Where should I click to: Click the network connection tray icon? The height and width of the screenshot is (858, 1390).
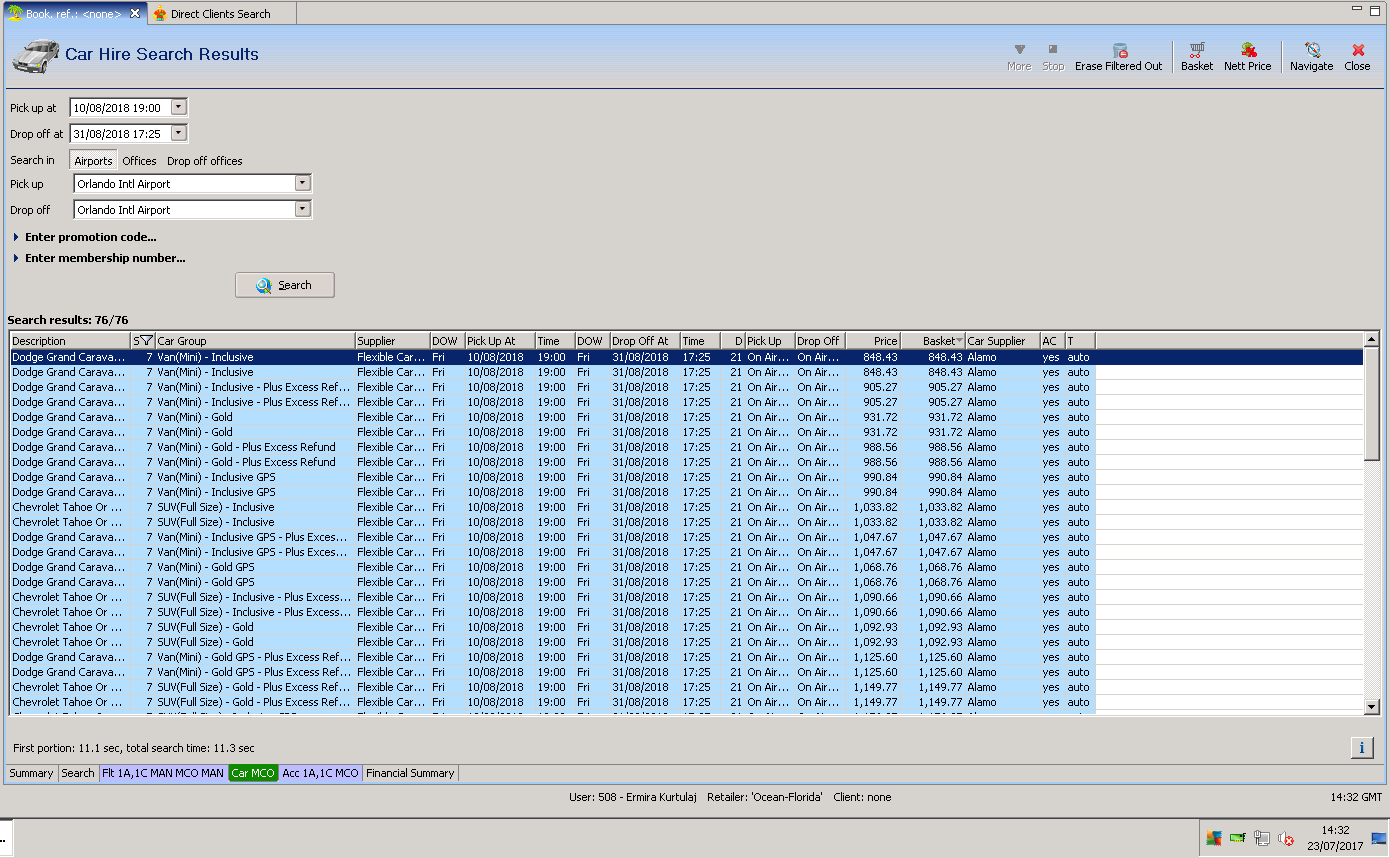click(1262, 839)
